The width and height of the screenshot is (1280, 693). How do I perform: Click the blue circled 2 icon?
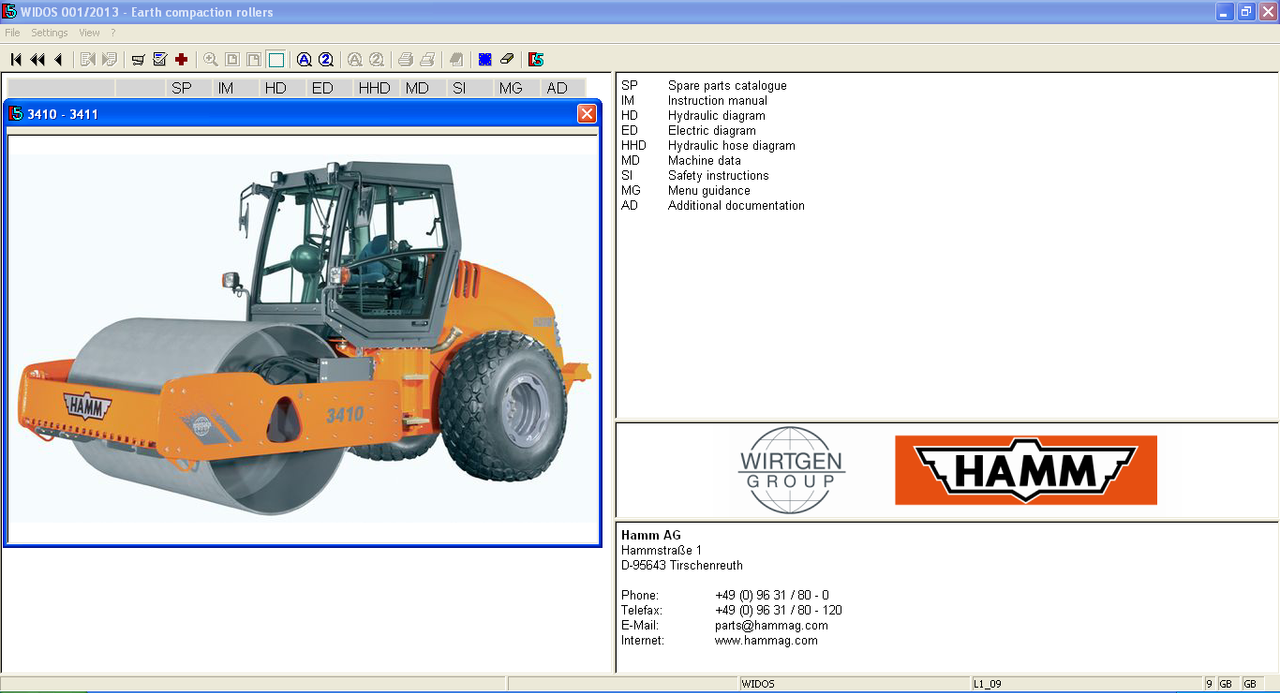[326, 60]
